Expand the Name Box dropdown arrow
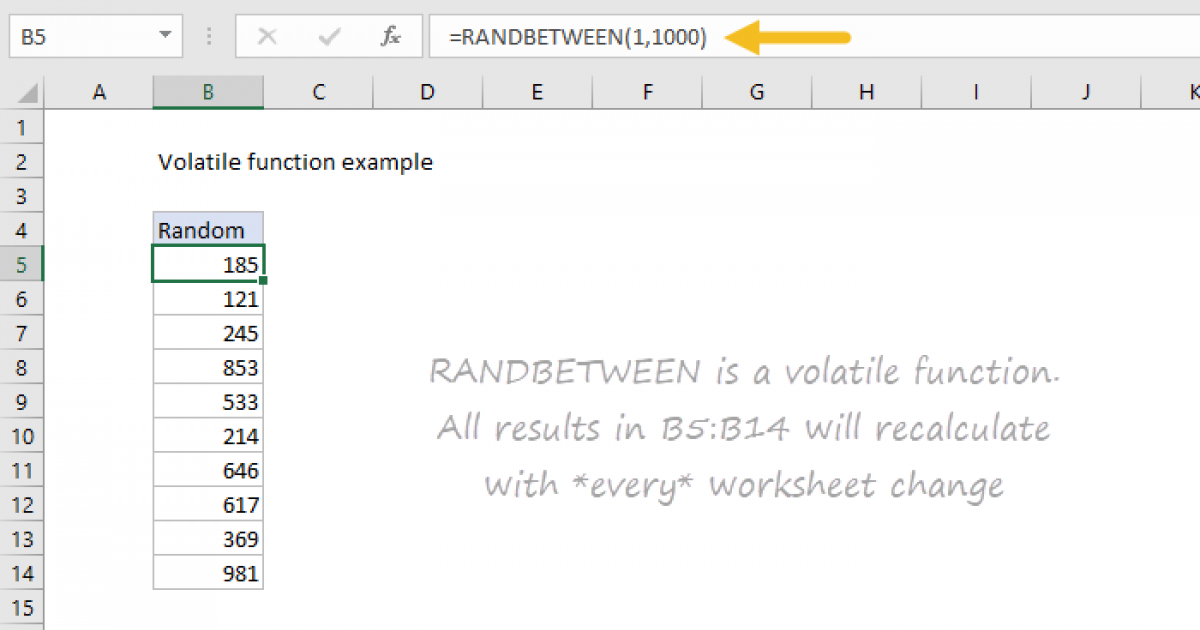The image size is (1200, 630). click(165, 38)
